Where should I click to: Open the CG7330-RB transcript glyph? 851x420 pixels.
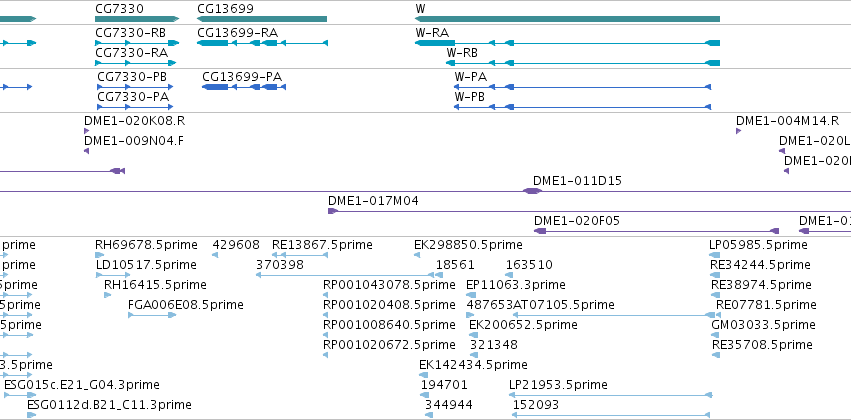click(x=137, y=43)
